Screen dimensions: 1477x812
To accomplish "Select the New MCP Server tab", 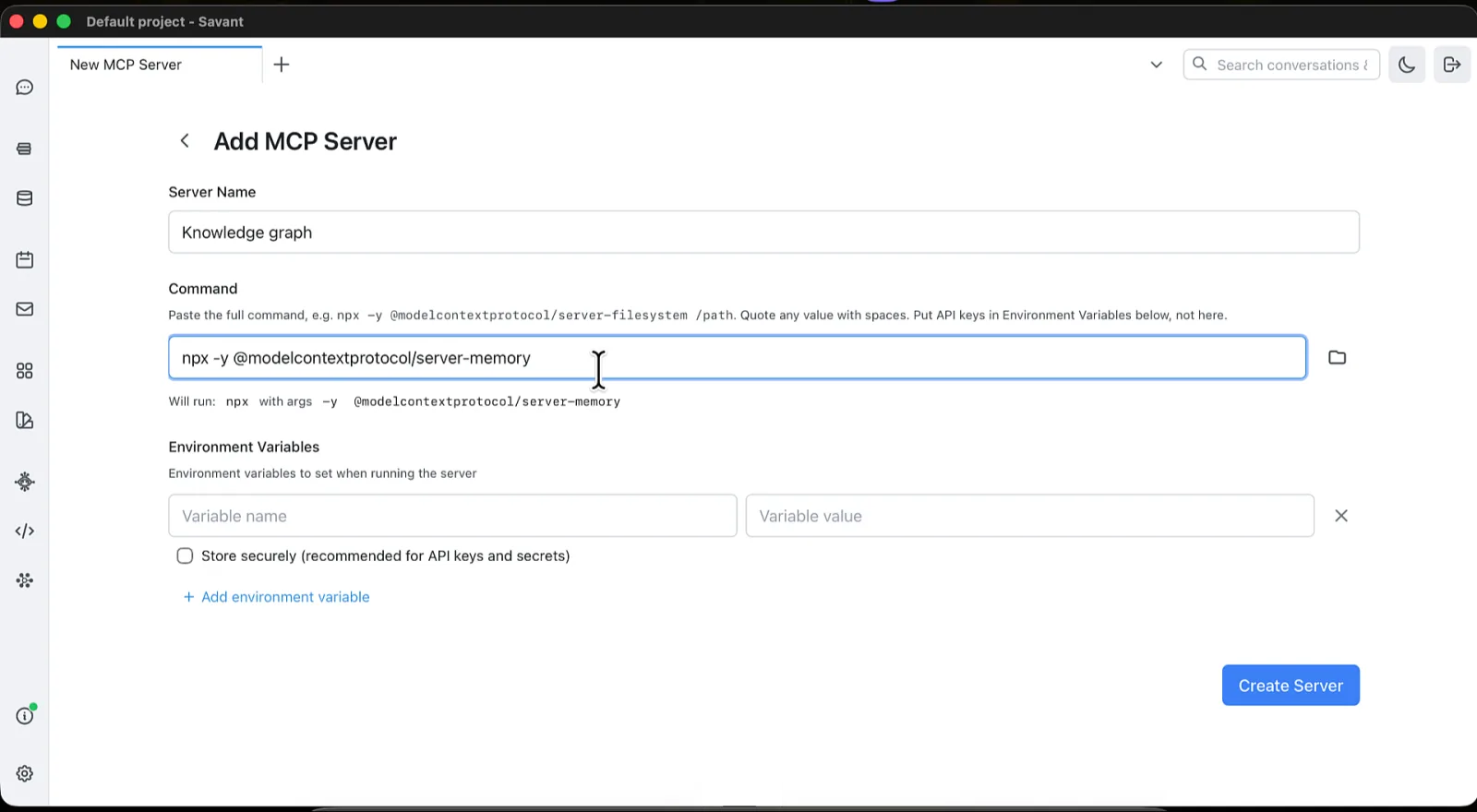I will coord(160,65).
